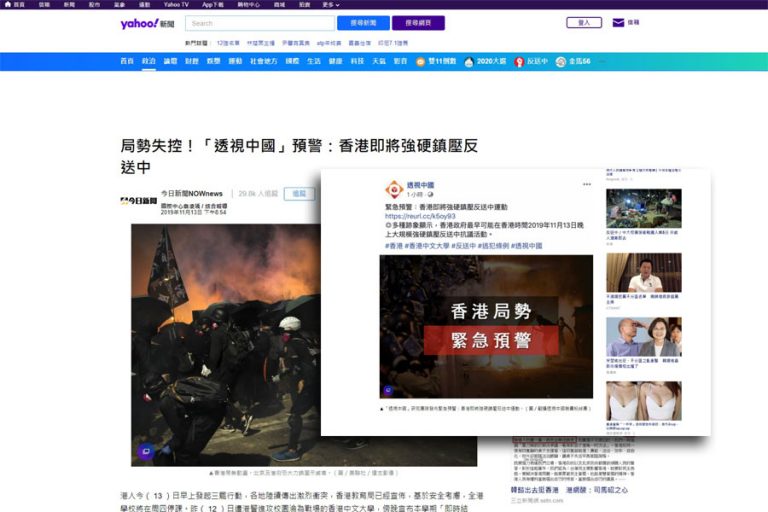Select the 政治 navigation tab

click(149, 61)
